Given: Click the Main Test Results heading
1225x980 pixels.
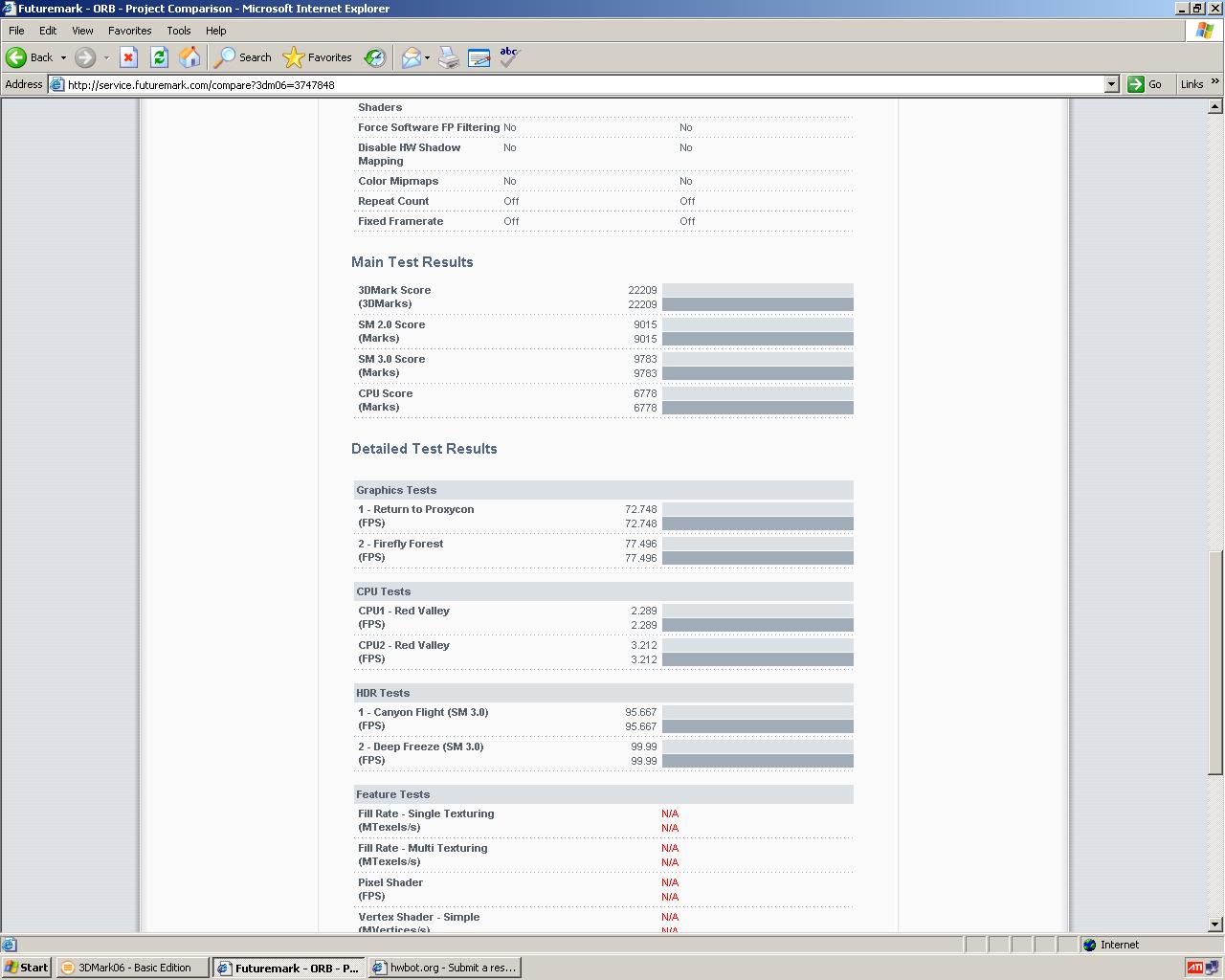Looking at the screenshot, I should [x=412, y=262].
